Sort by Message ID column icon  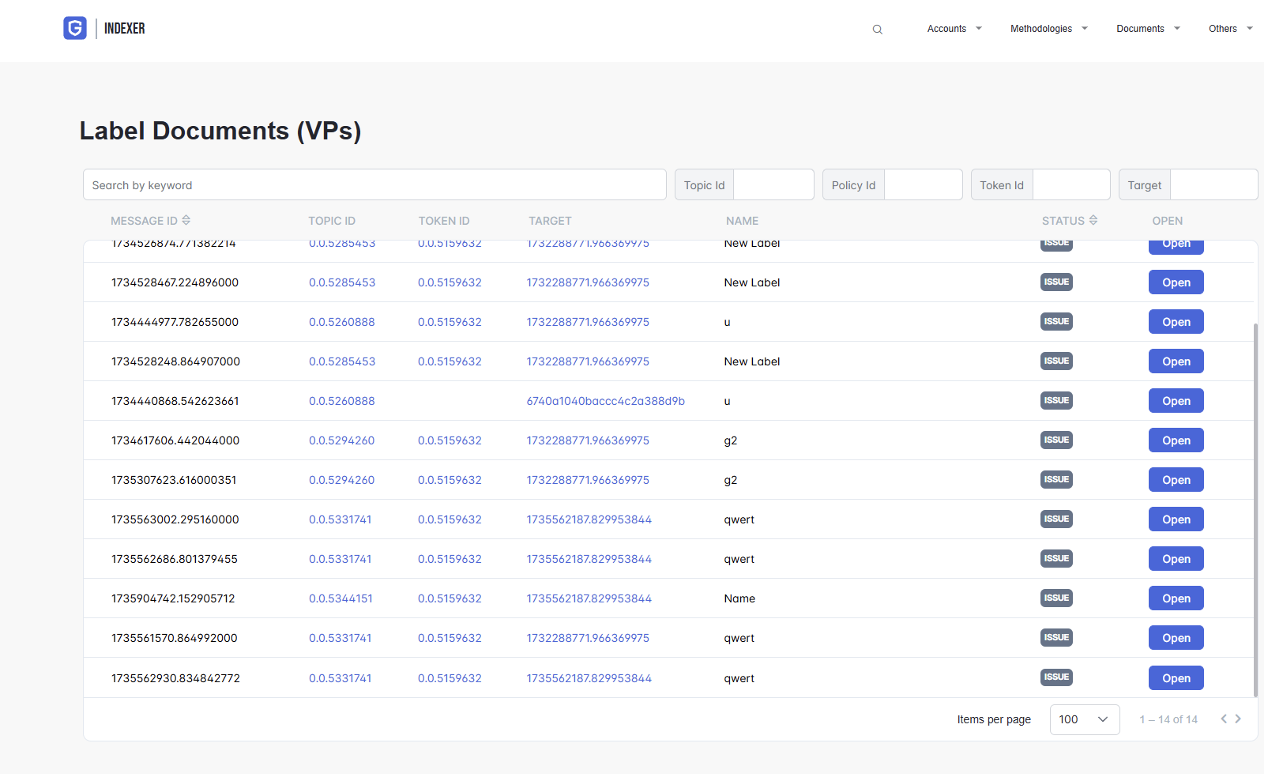pyautogui.click(x=186, y=221)
